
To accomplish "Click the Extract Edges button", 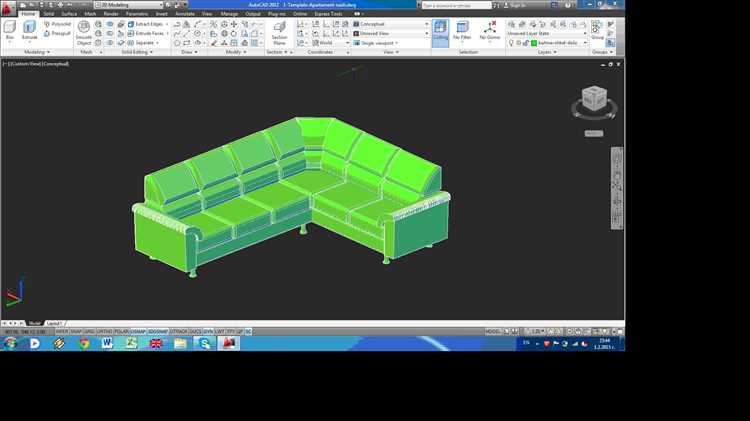I will (146, 23).
